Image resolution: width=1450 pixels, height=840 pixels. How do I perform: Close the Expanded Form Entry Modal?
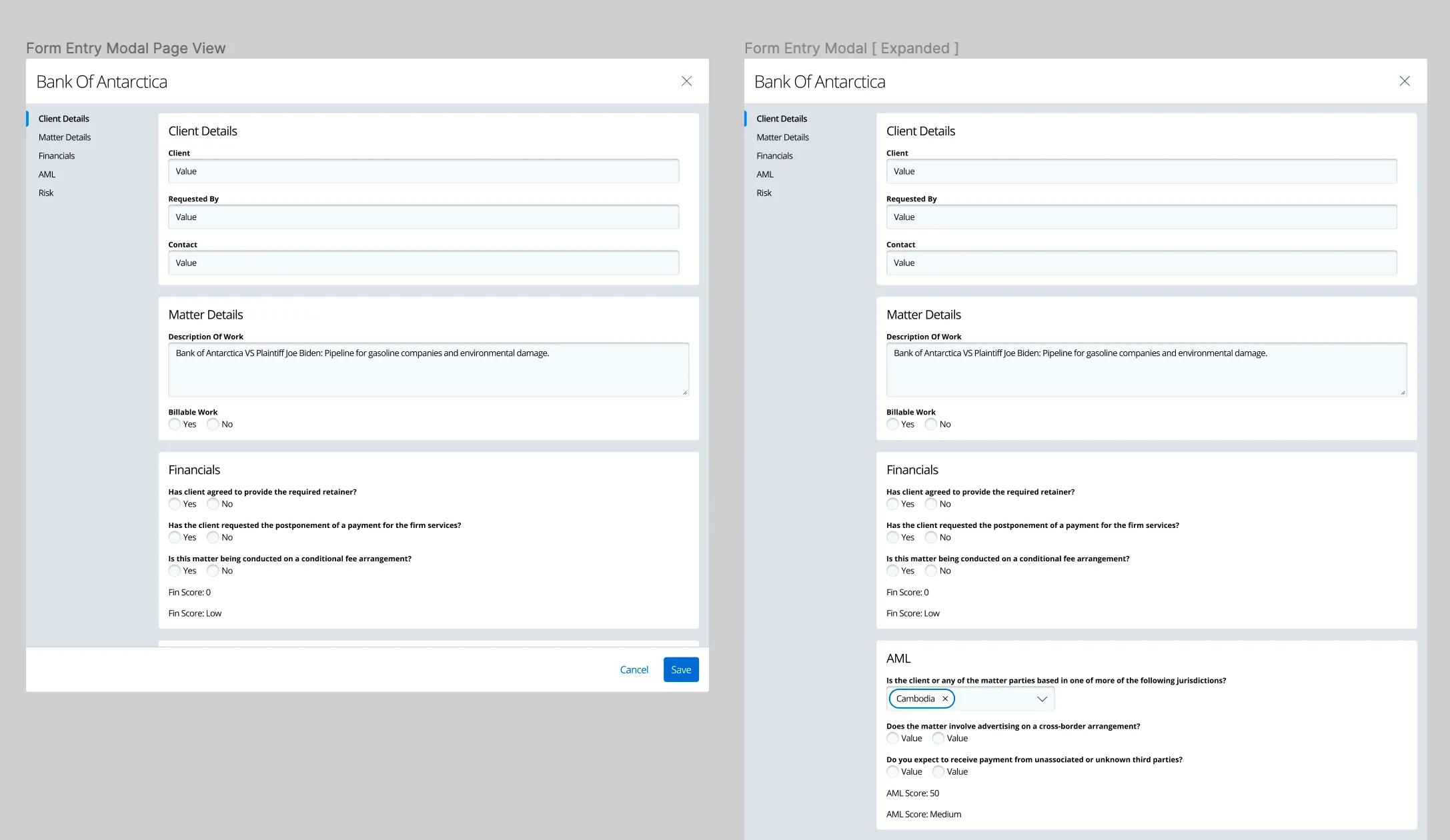tap(1405, 81)
